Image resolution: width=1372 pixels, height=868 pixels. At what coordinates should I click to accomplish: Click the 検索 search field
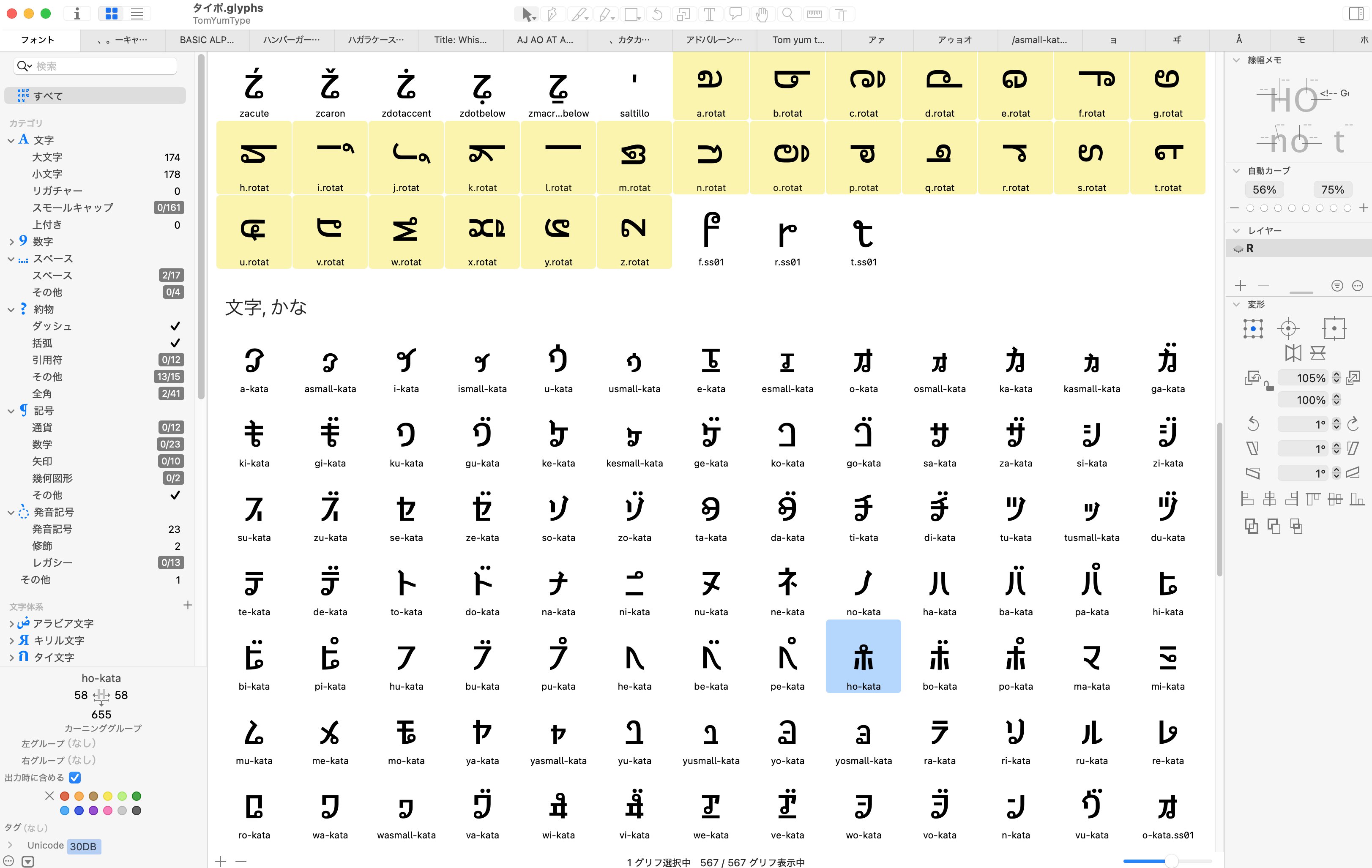tap(103, 66)
